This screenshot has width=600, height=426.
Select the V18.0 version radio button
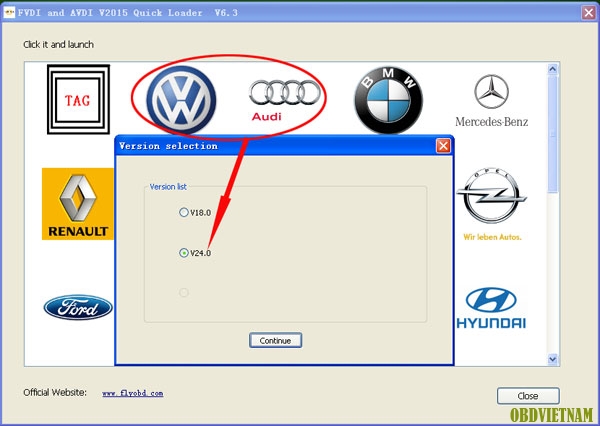(184, 212)
